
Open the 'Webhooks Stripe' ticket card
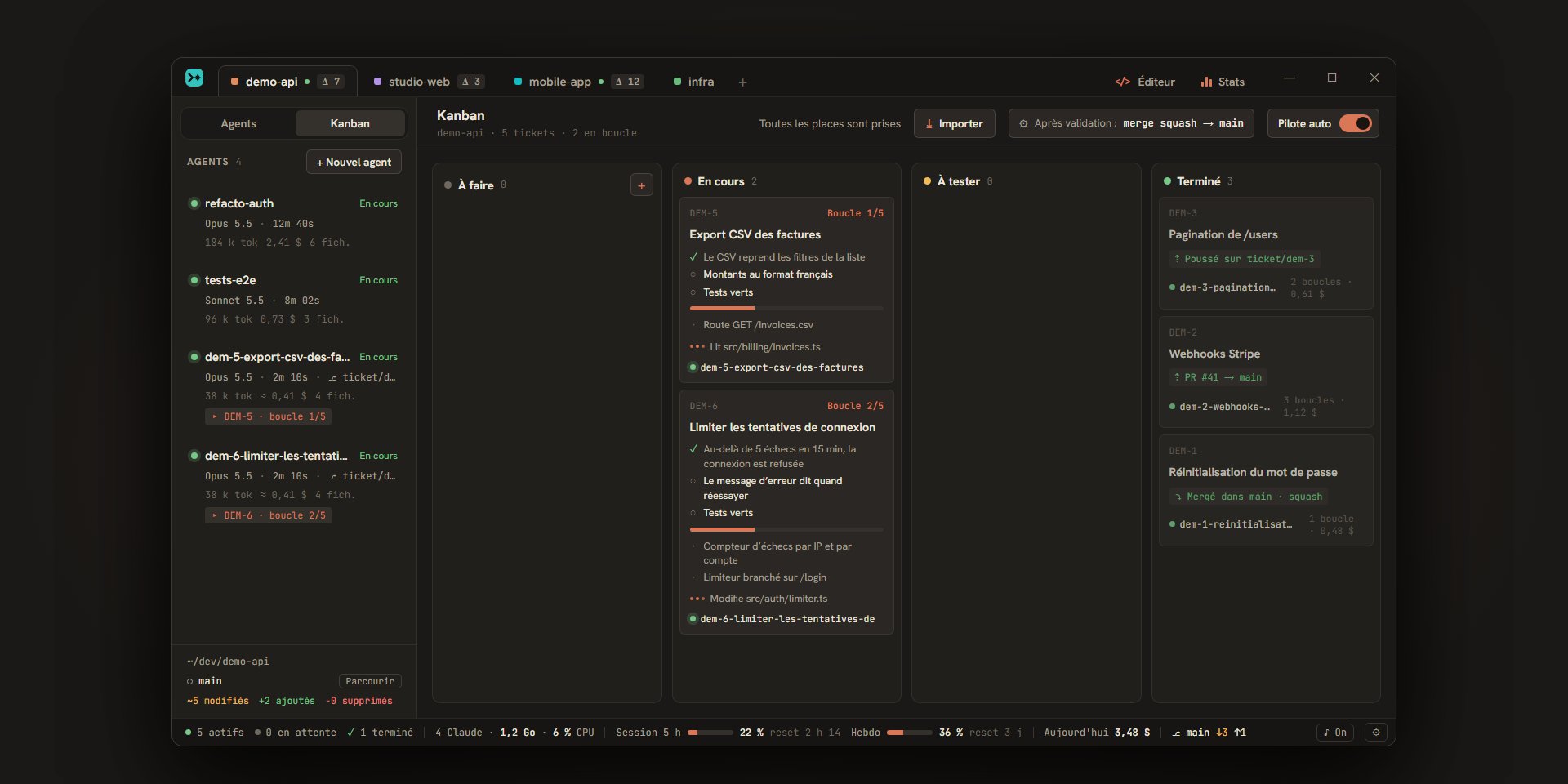1266,372
